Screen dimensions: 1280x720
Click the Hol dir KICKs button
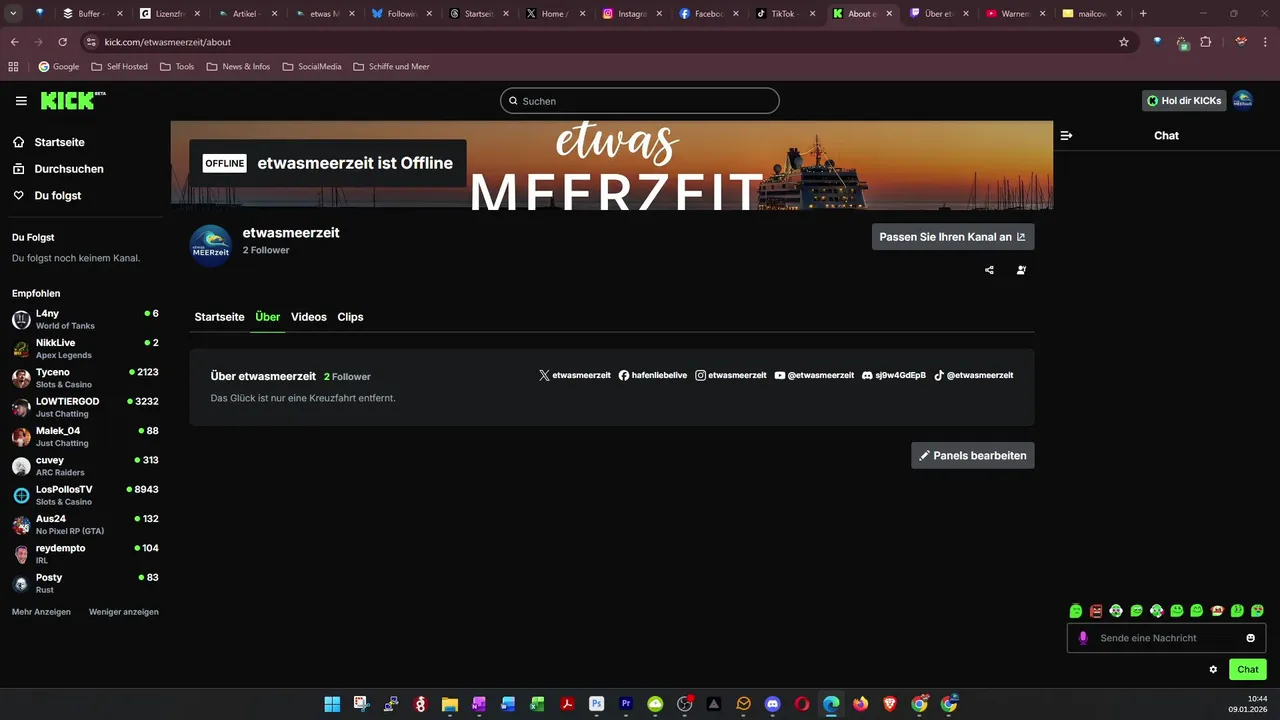1184,101
